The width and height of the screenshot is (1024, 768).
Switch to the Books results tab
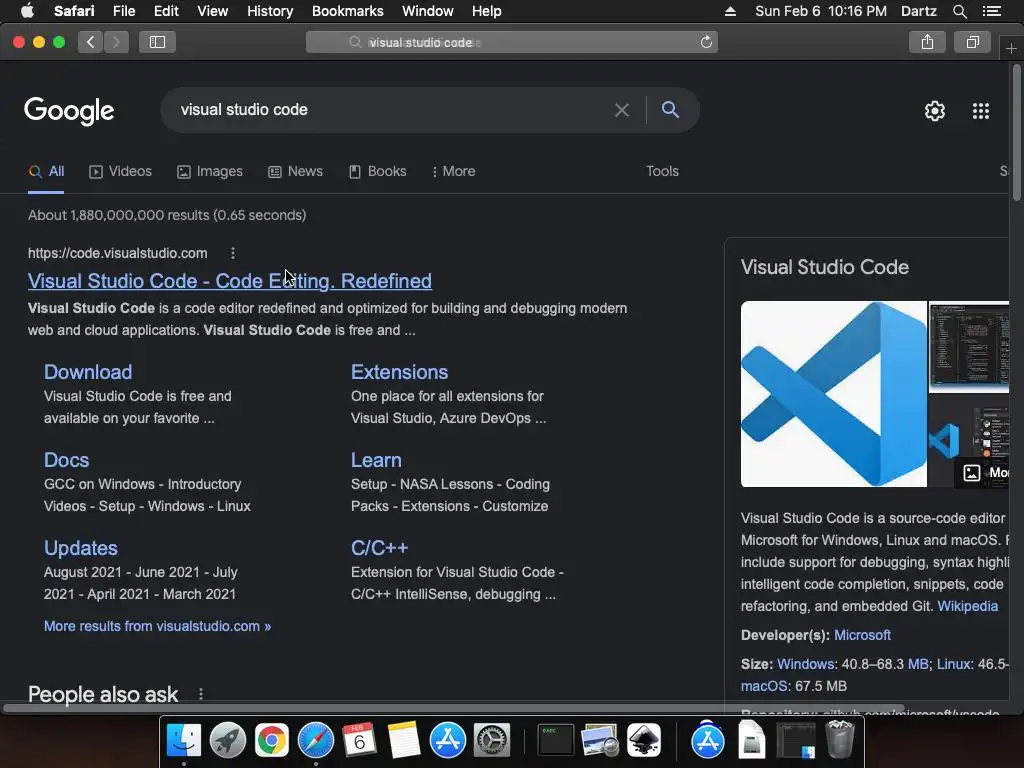click(377, 171)
